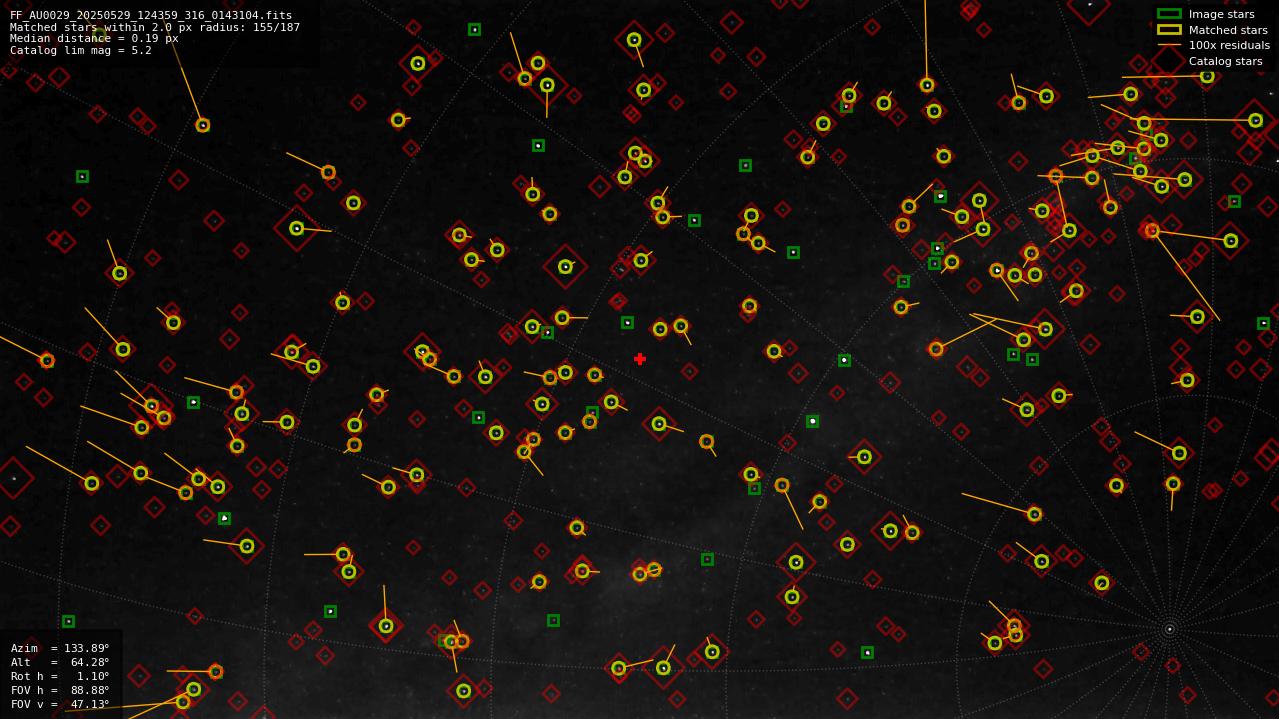Click the 'FOV v = 47.13°' readout
Screen dimensions: 1279x719
pyautogui.click(x=60, y=704)
